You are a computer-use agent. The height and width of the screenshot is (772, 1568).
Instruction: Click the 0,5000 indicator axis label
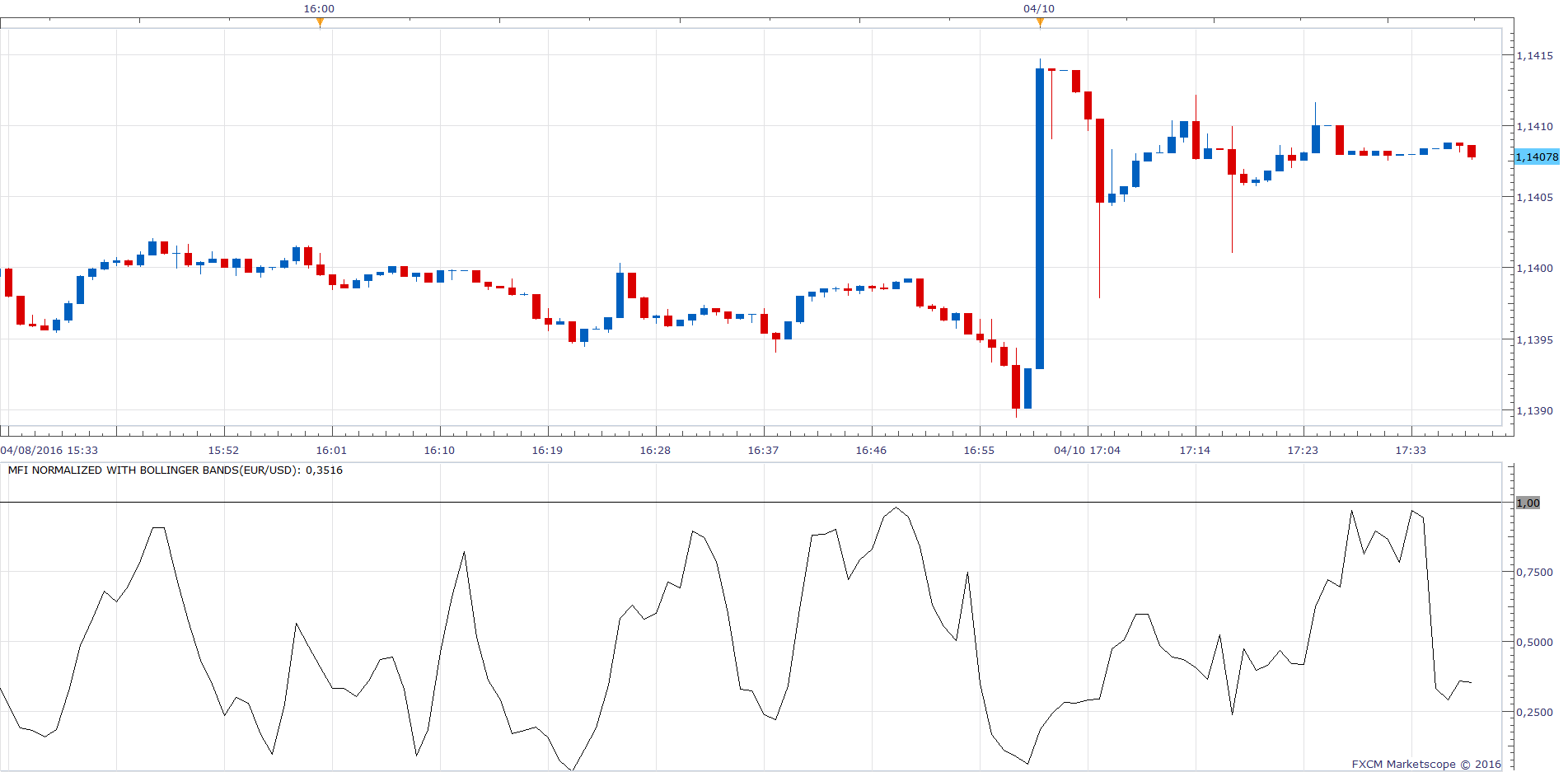pos(1535,643)
